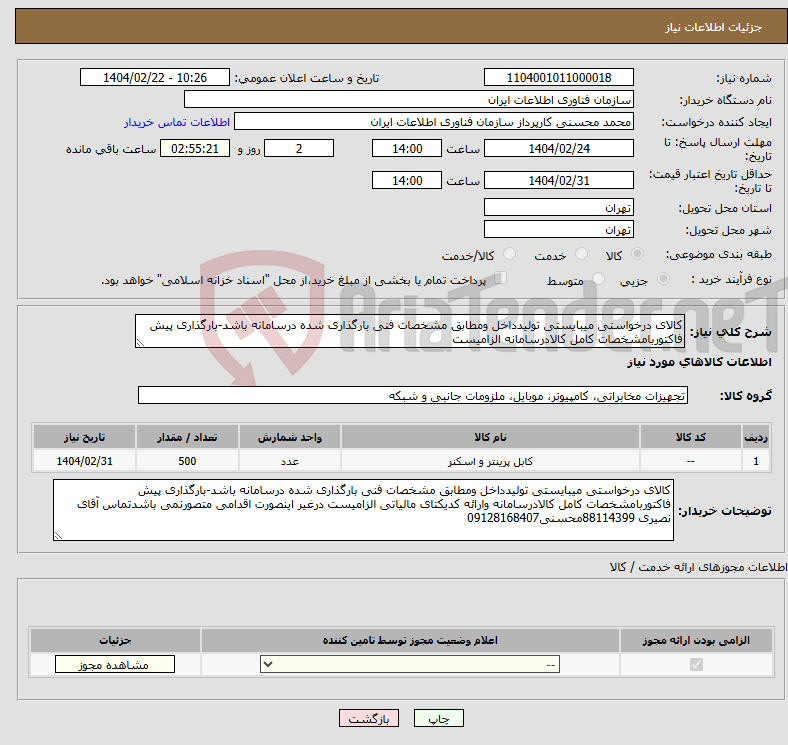
Task: Click the goods group field
Action: [413, 395]
